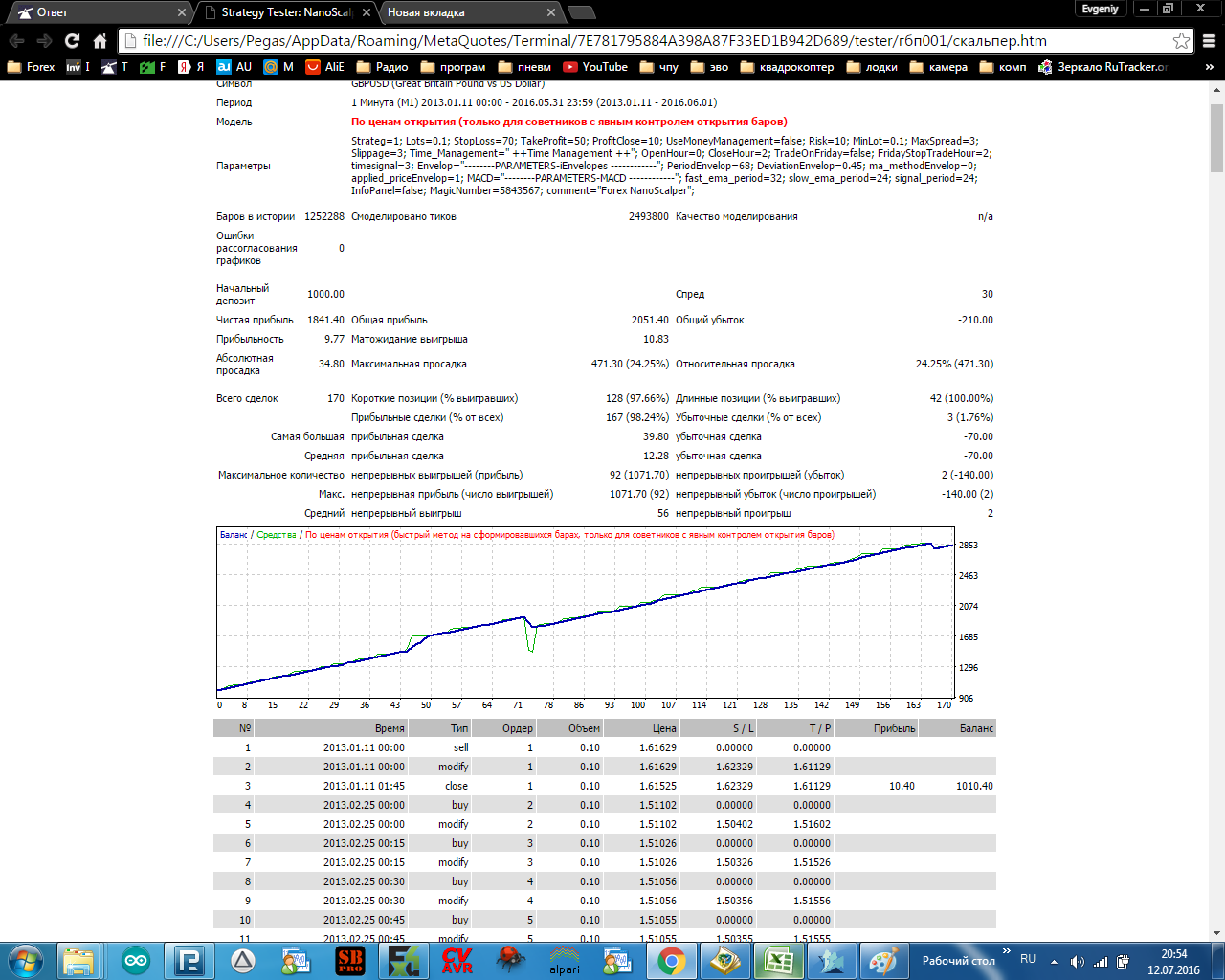Open the browser Home page icon
The height and width of the screenshot is (980, 1225).
[100, 41]
